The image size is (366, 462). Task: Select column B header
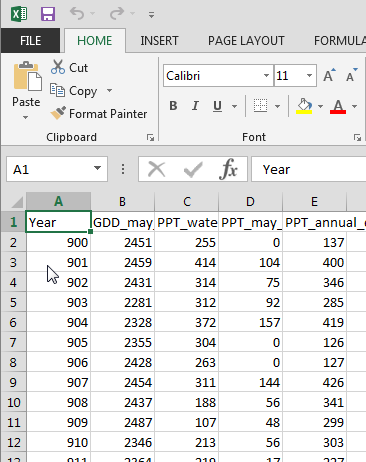(123, 201)
